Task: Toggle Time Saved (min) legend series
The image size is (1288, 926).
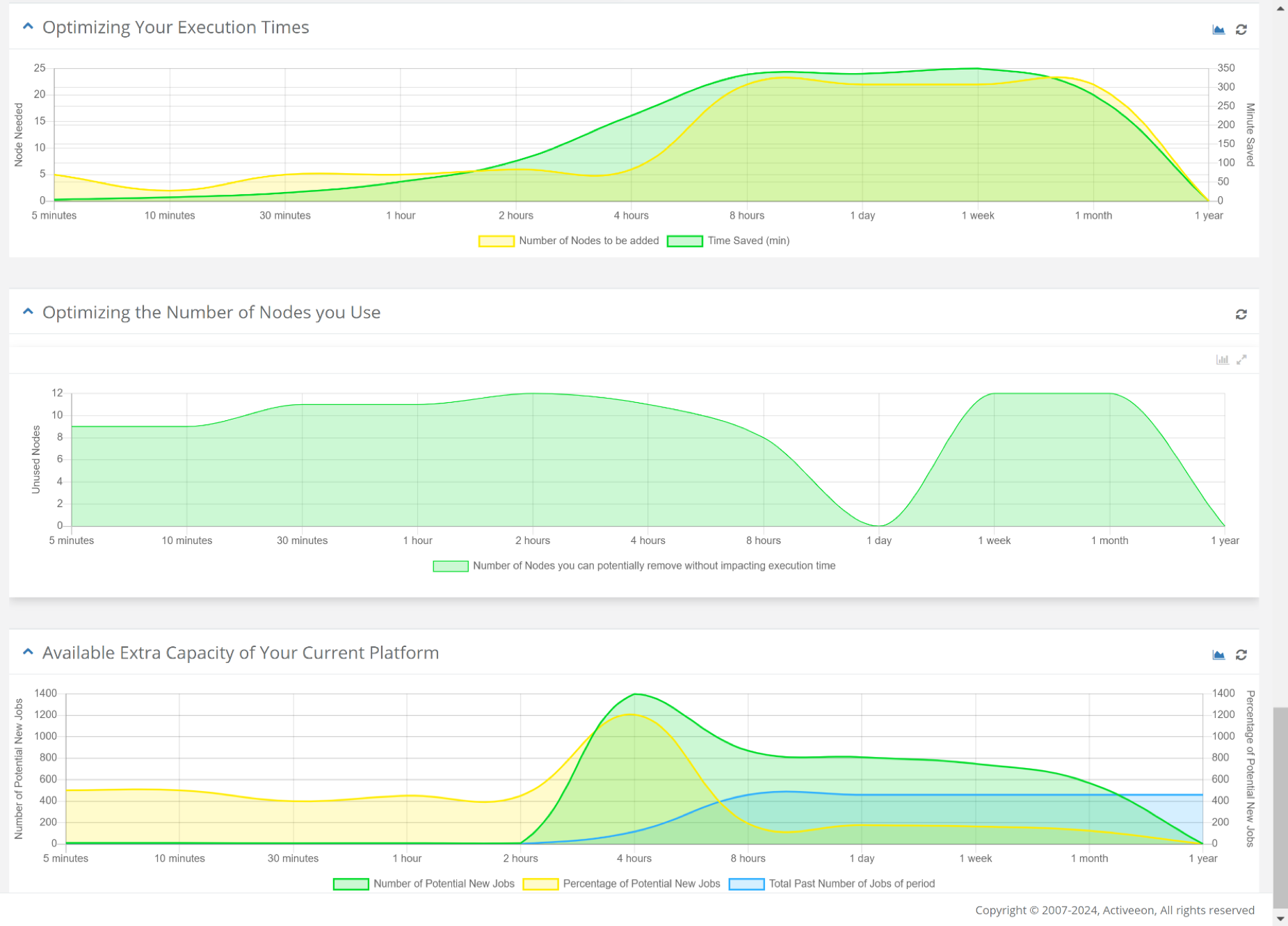Action: click(x=728, y=241)
